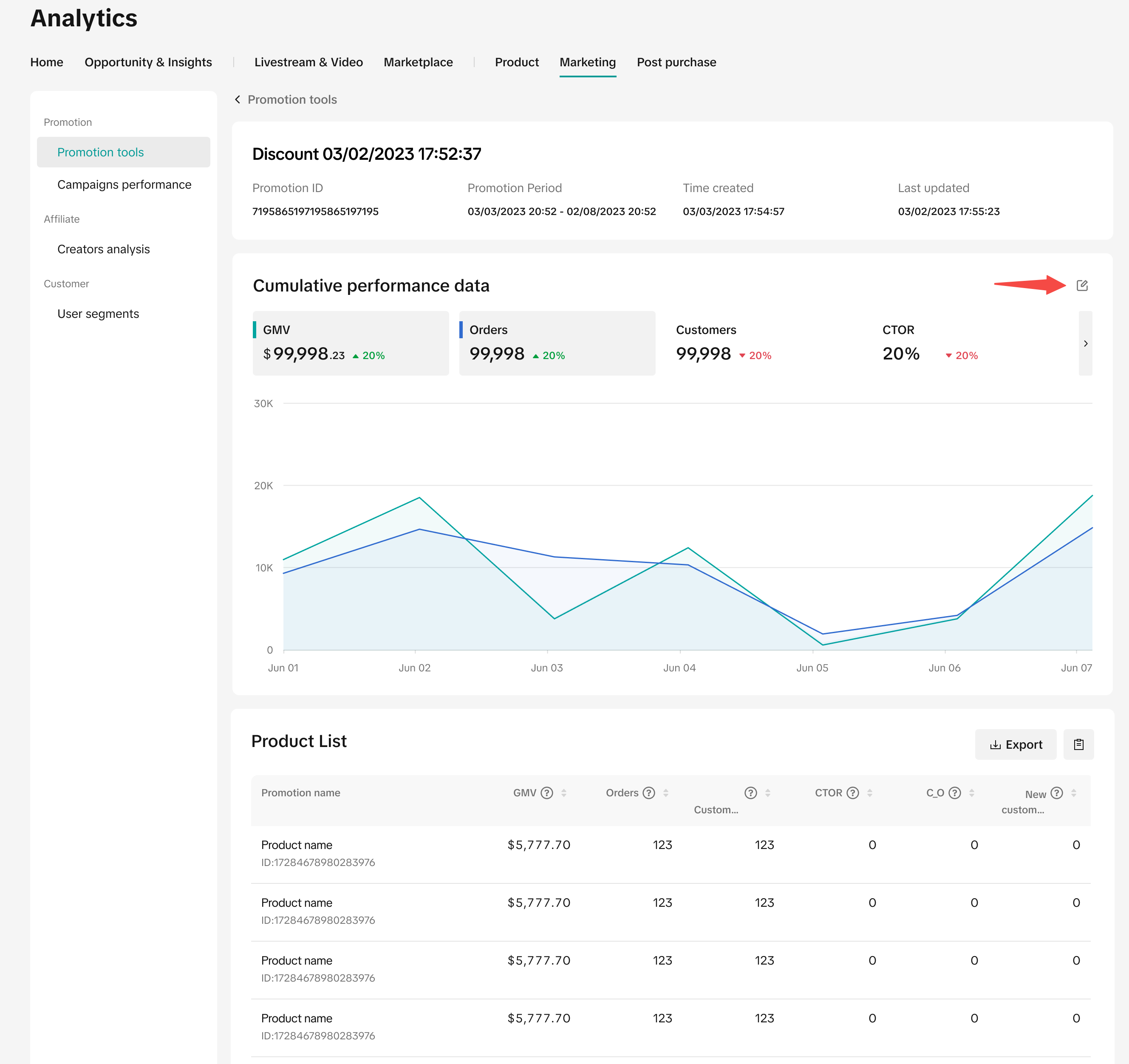Open Campaigns performance in sidebar
Screen dimensions: 1129x1064
click(x=124, y=184)
